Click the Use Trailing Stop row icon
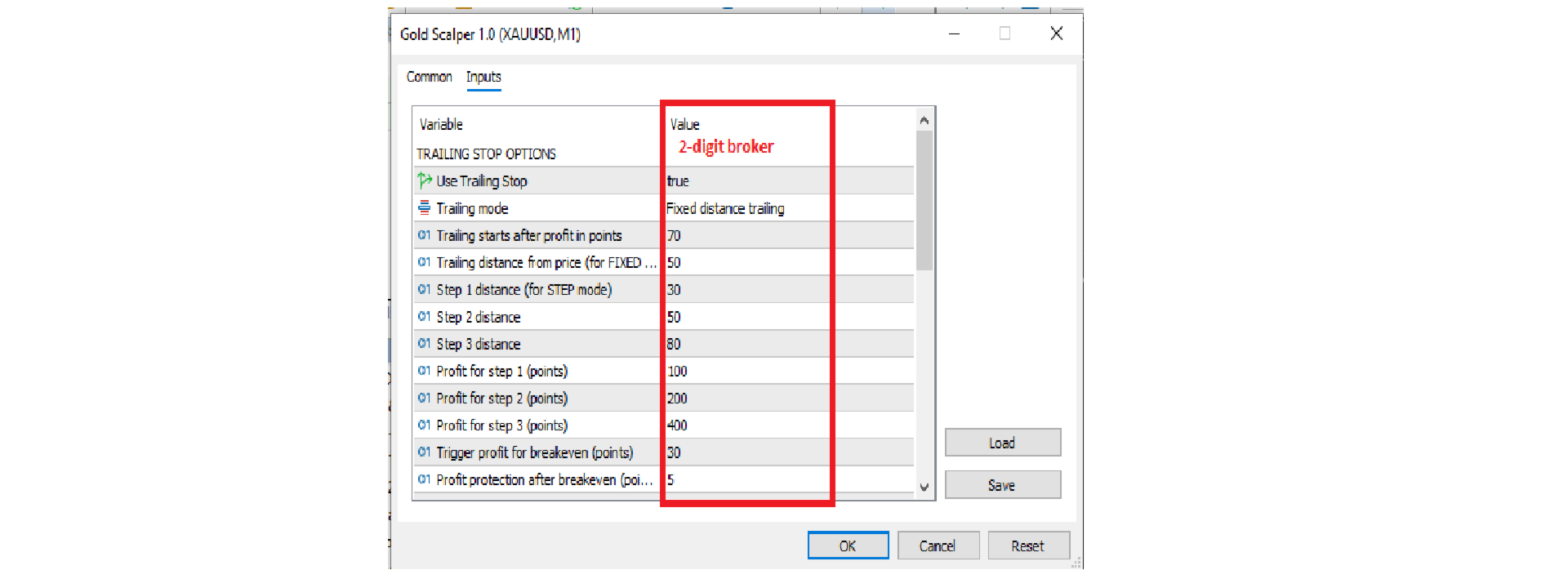 (425, 180)
